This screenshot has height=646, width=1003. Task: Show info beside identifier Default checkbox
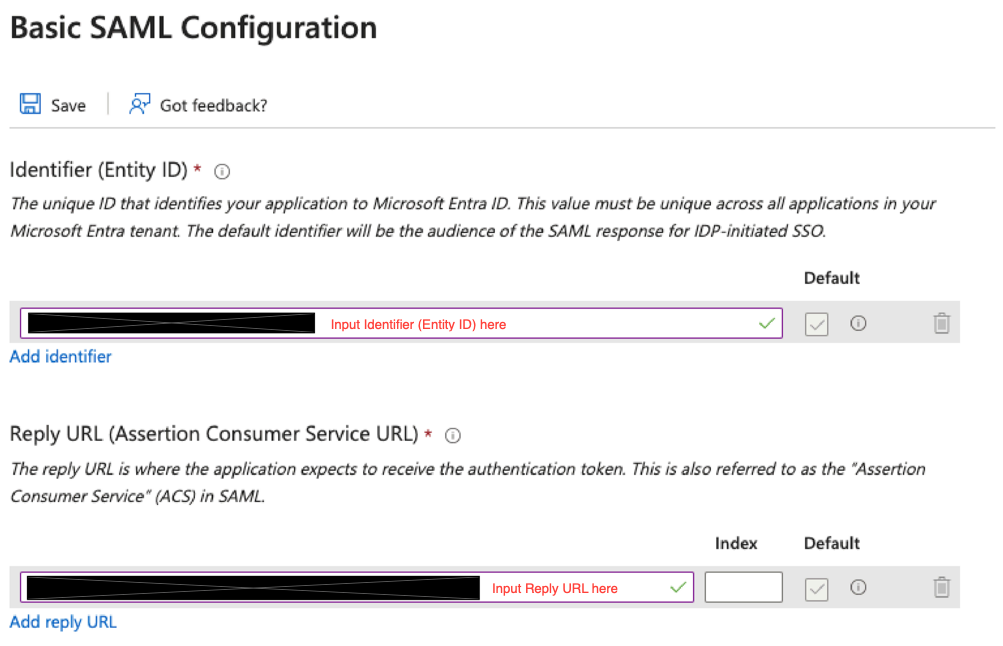click(857, 323)
